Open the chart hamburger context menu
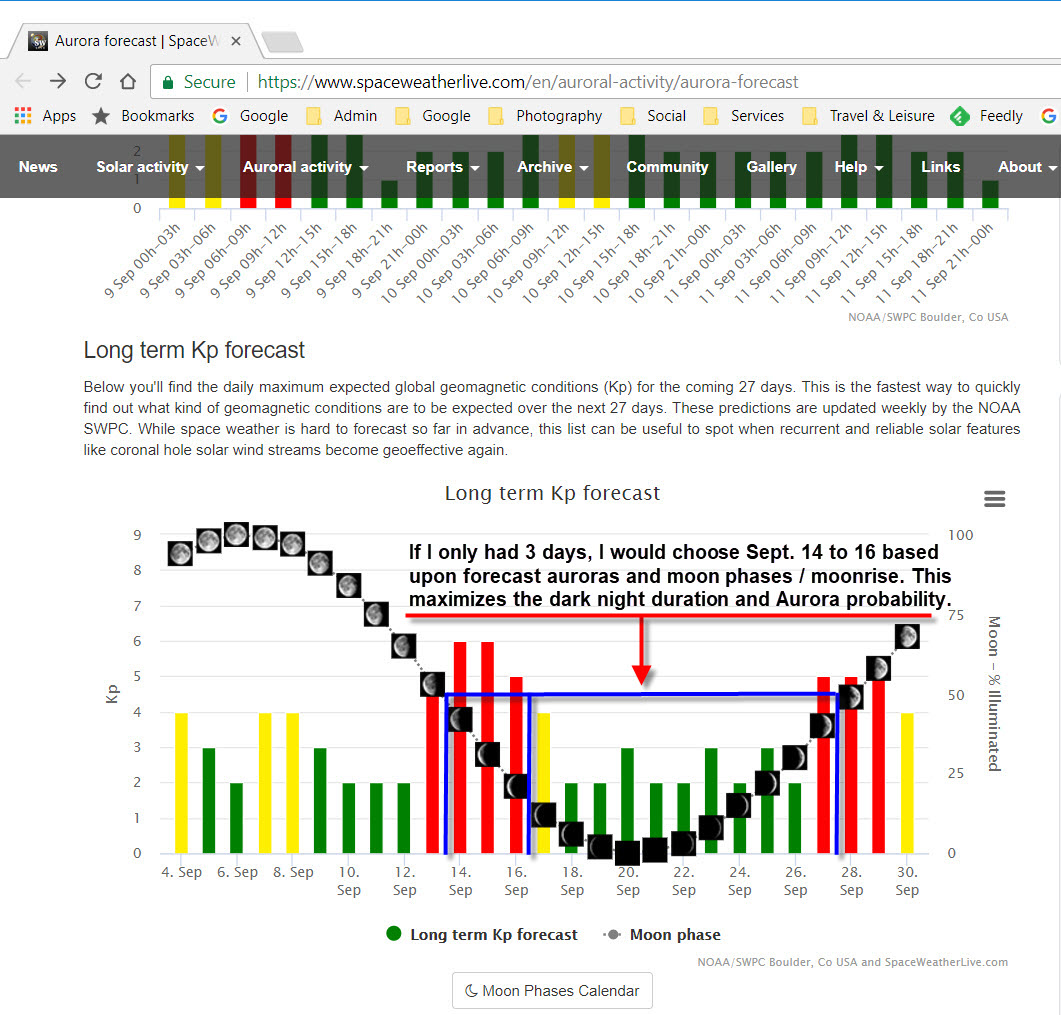 pyautogui.click(x=994, y=499)
